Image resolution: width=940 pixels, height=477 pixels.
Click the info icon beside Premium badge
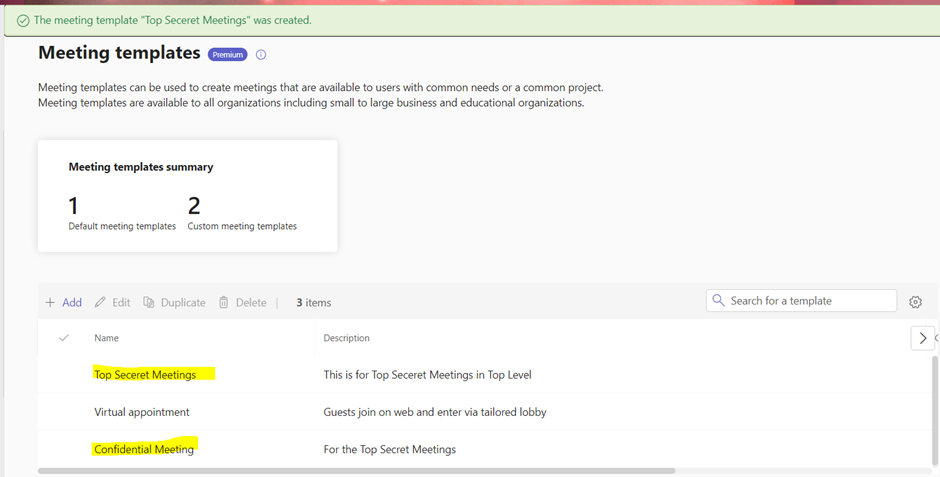click(261, 55)
